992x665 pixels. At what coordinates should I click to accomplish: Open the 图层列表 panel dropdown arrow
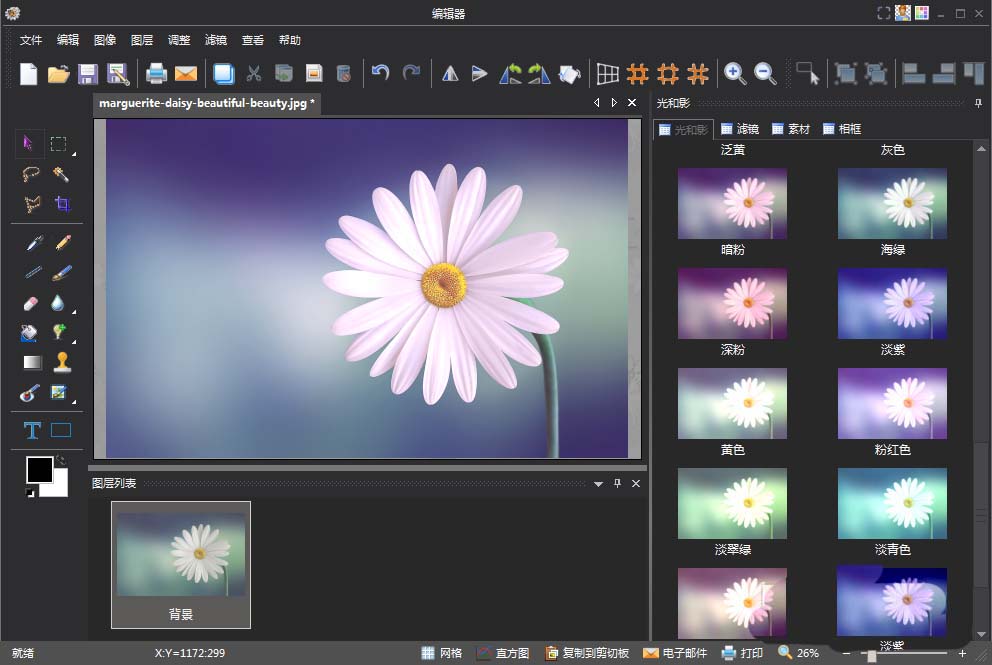[x=598, y=484]
